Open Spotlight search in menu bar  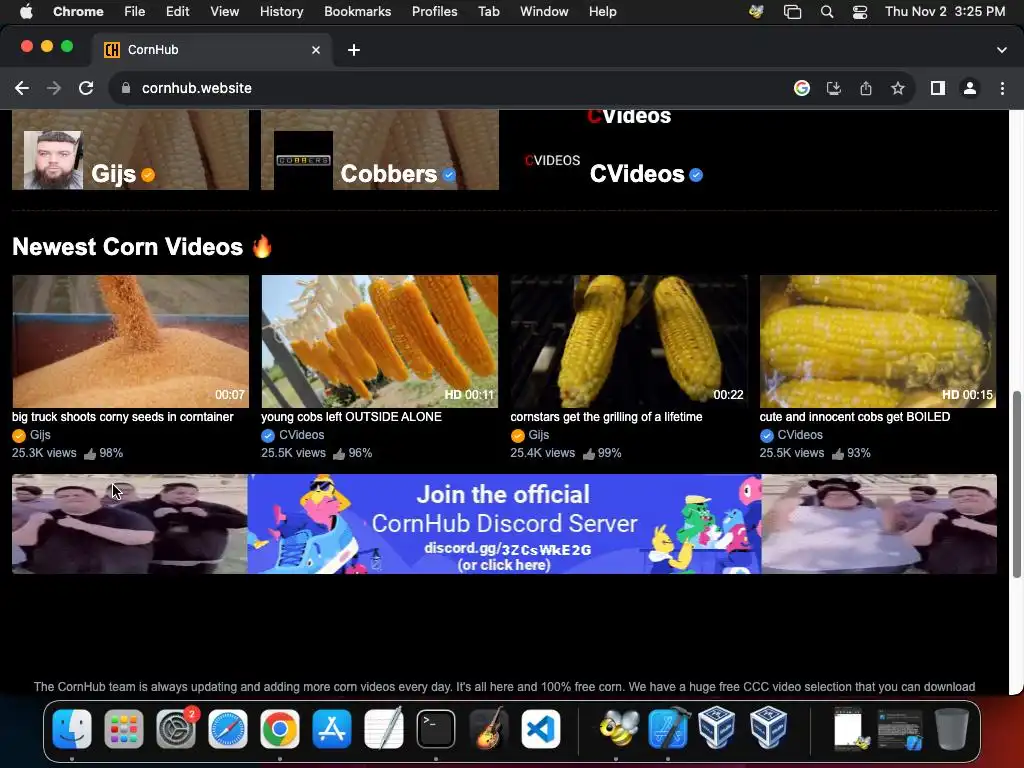pyautogui.click(x=827, y=12)
